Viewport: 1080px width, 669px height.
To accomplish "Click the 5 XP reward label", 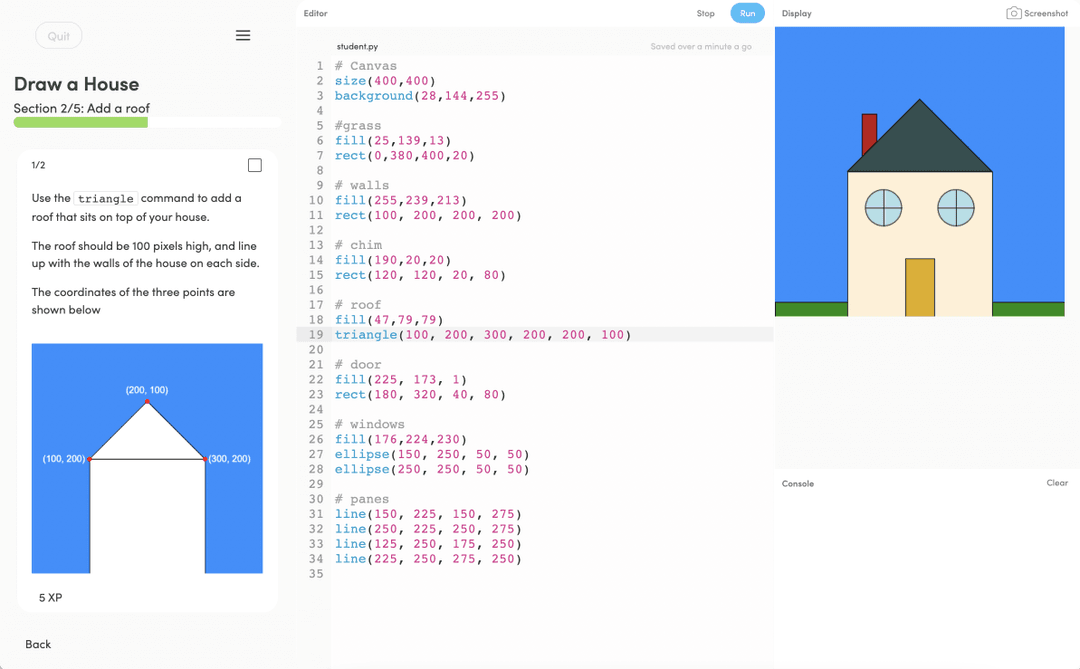I will click(48, 597).
